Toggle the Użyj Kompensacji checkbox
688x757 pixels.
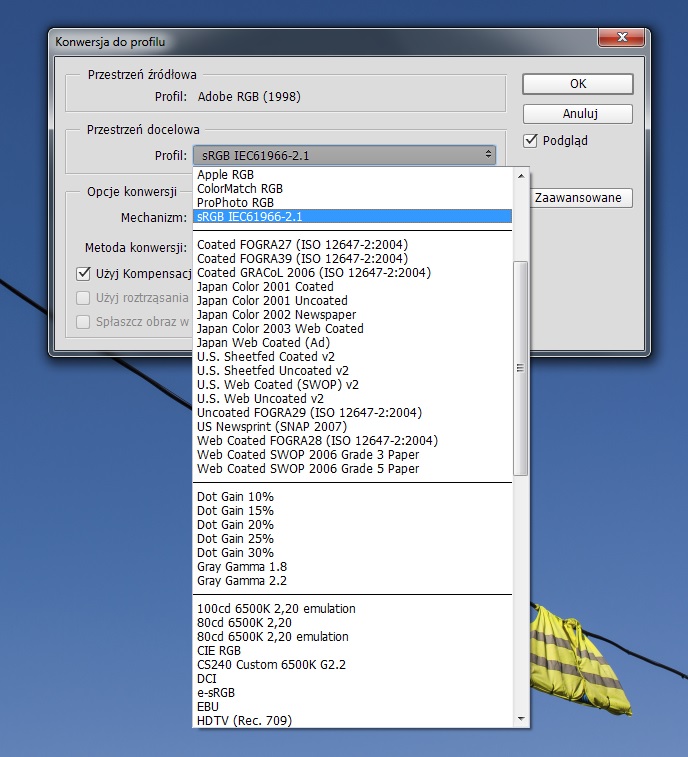click(x=86, y=273)
